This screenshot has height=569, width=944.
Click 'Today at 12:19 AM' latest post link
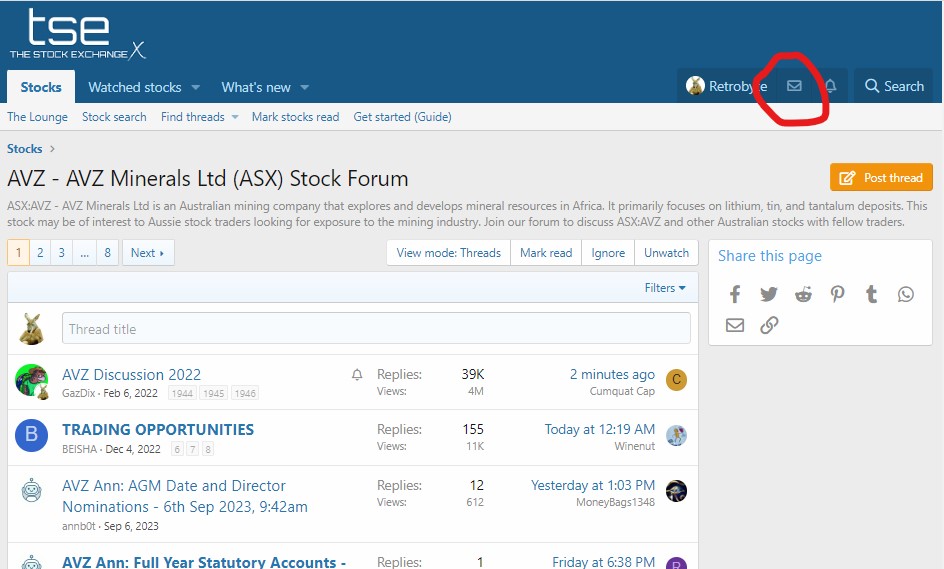pos(600,429)
